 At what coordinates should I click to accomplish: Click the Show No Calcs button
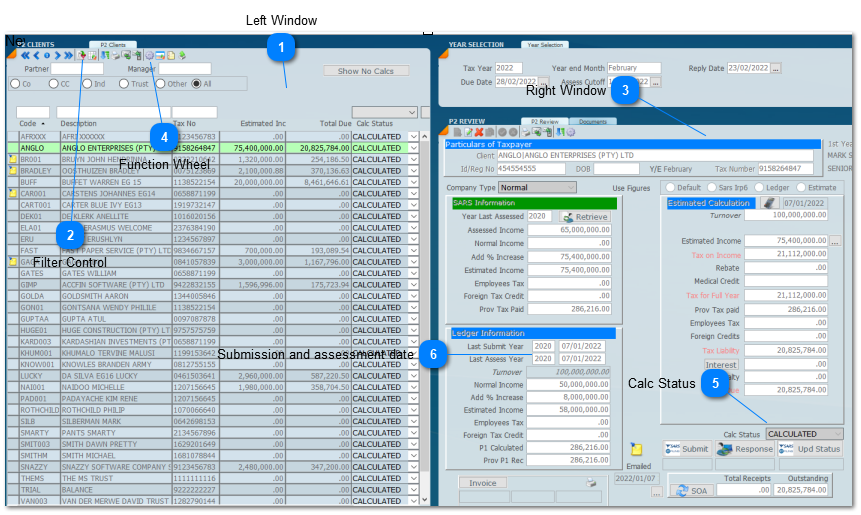pos(366,71)
